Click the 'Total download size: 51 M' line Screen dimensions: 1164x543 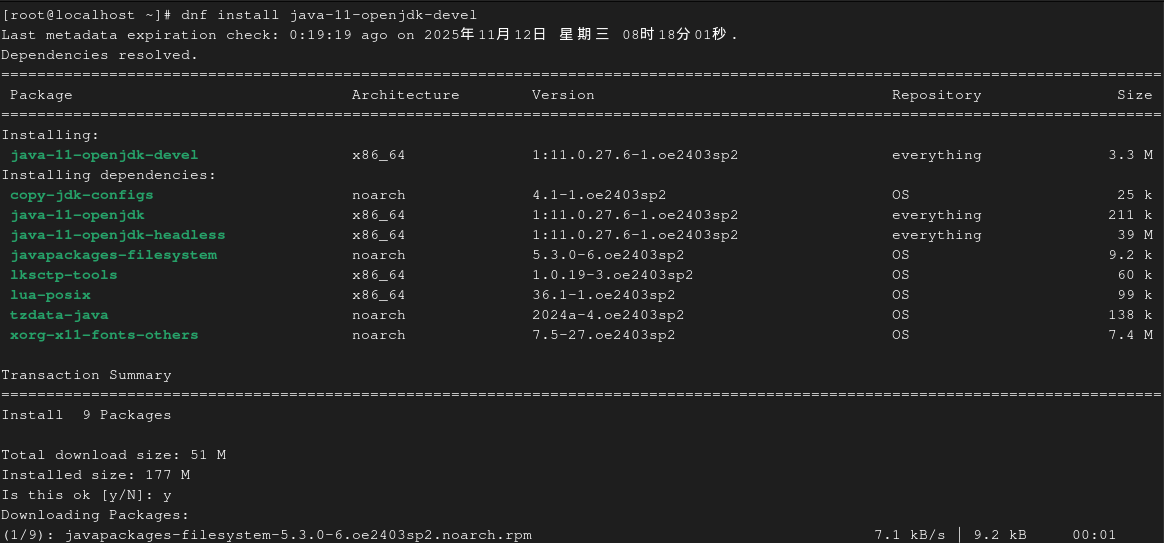click(113, 455)
